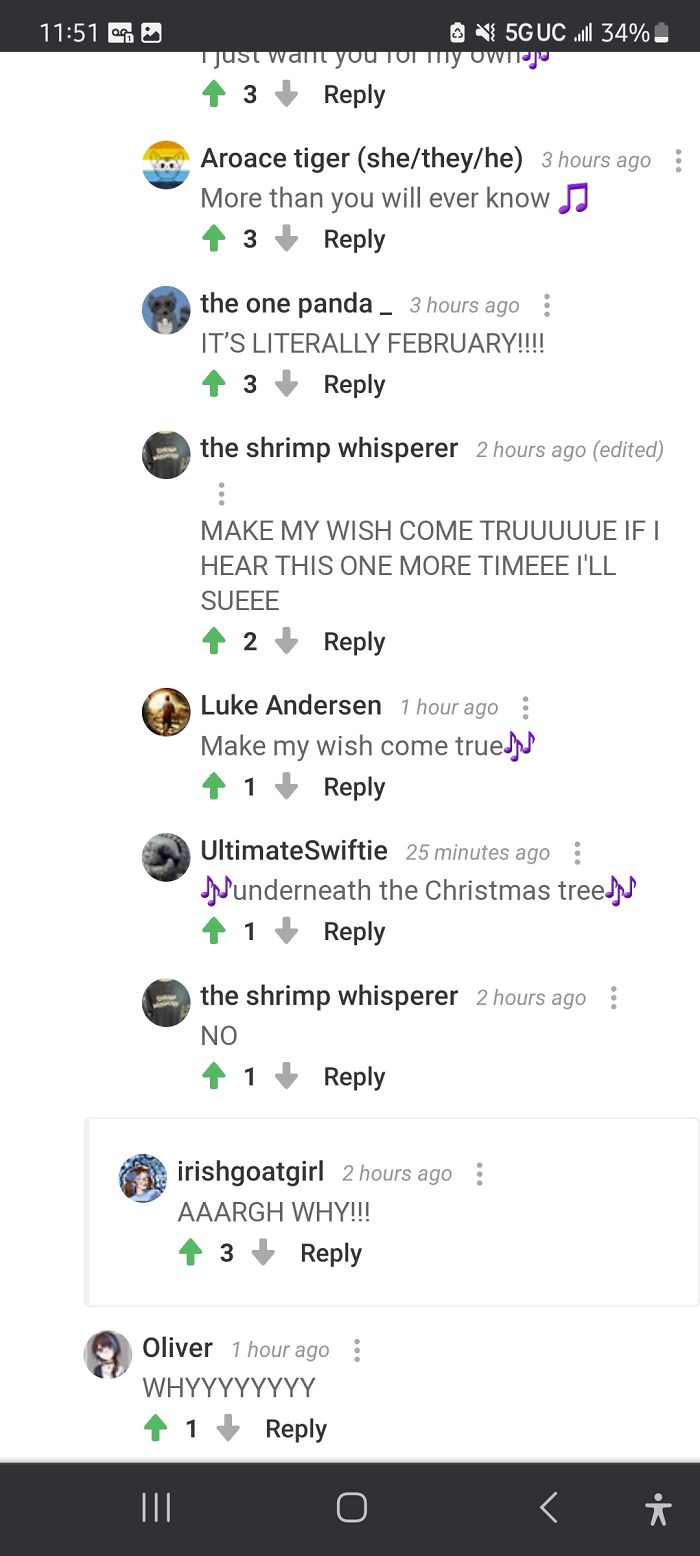Downvote UltimateSwiftie's Christmas tree comment

click(287, 931)
